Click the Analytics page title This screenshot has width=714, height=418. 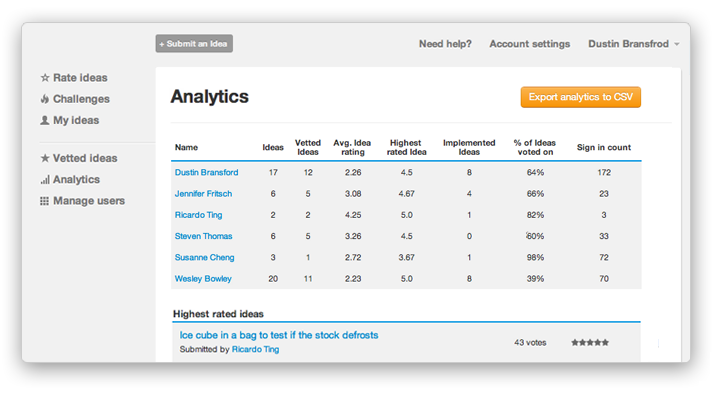pos(209,97)
